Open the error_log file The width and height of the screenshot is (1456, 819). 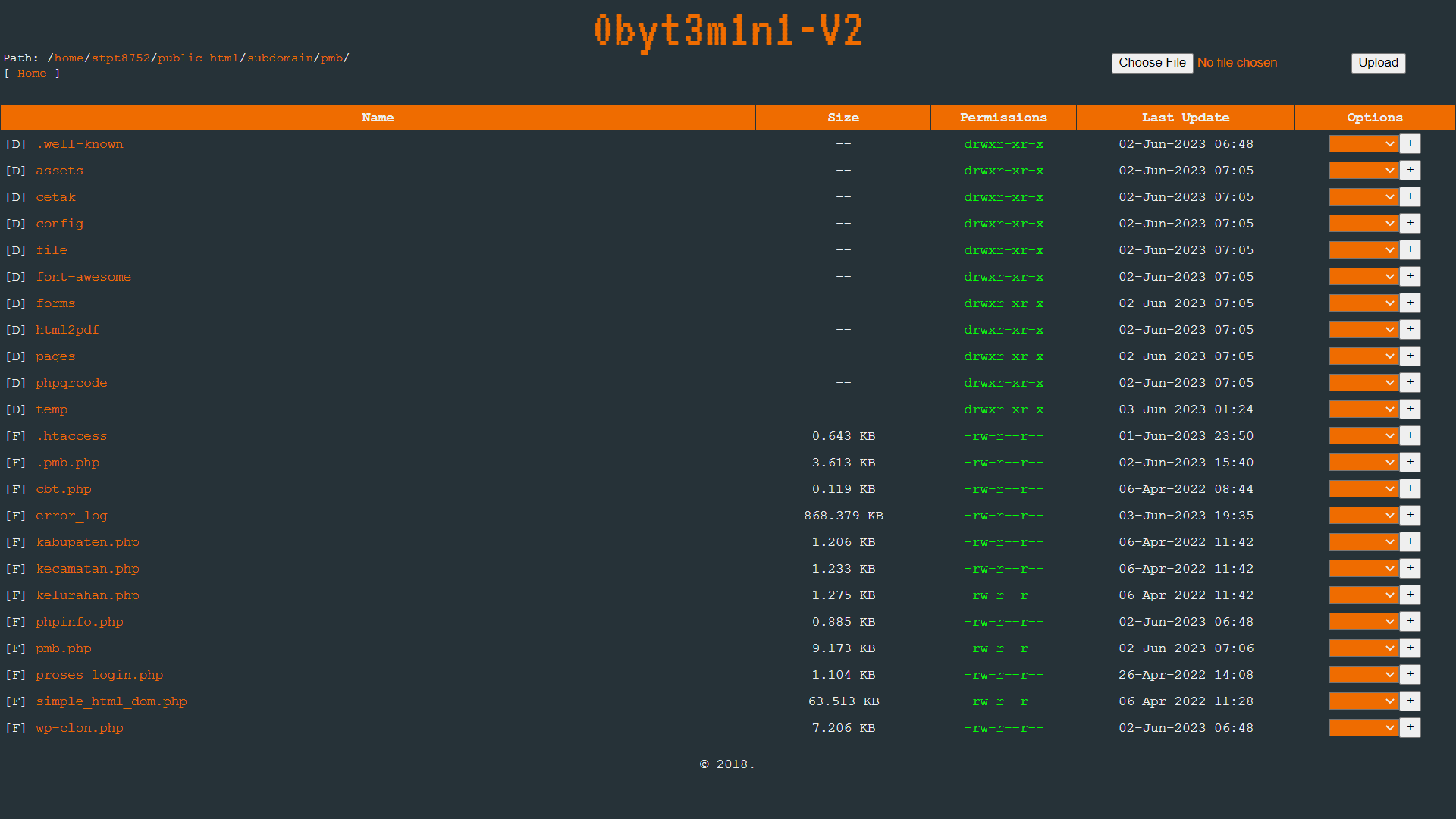(71, 516)
